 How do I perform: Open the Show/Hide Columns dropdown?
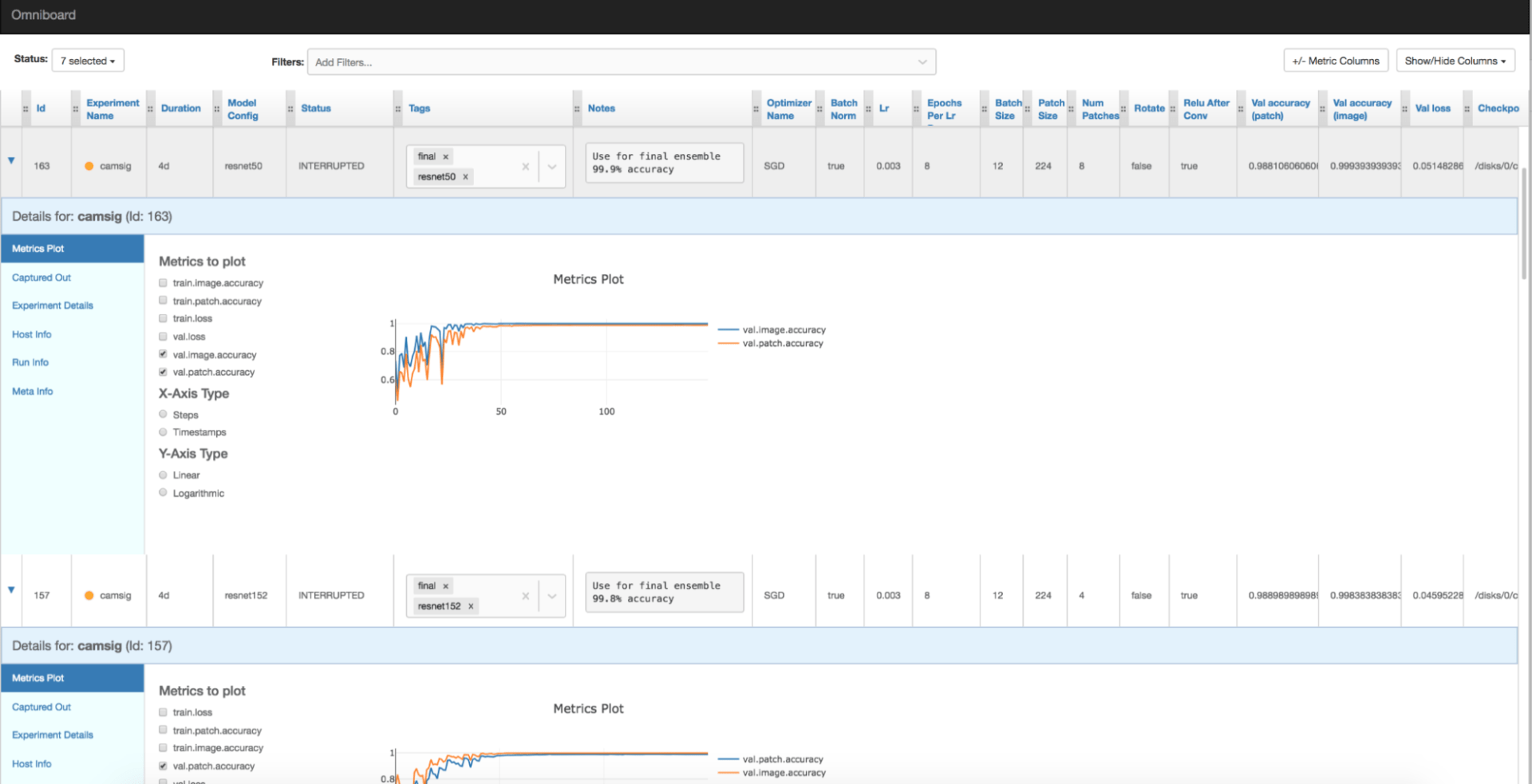click(x=1455, y=61)
